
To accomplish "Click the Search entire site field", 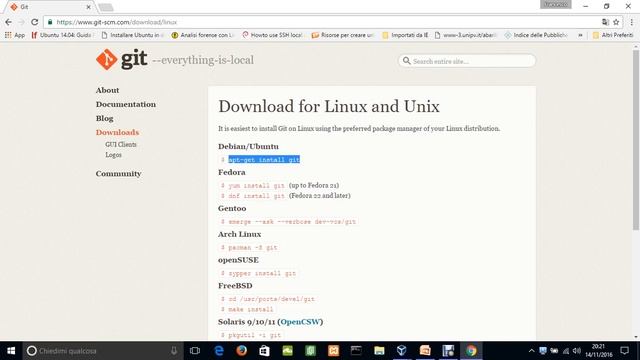I will click(467, 61).
